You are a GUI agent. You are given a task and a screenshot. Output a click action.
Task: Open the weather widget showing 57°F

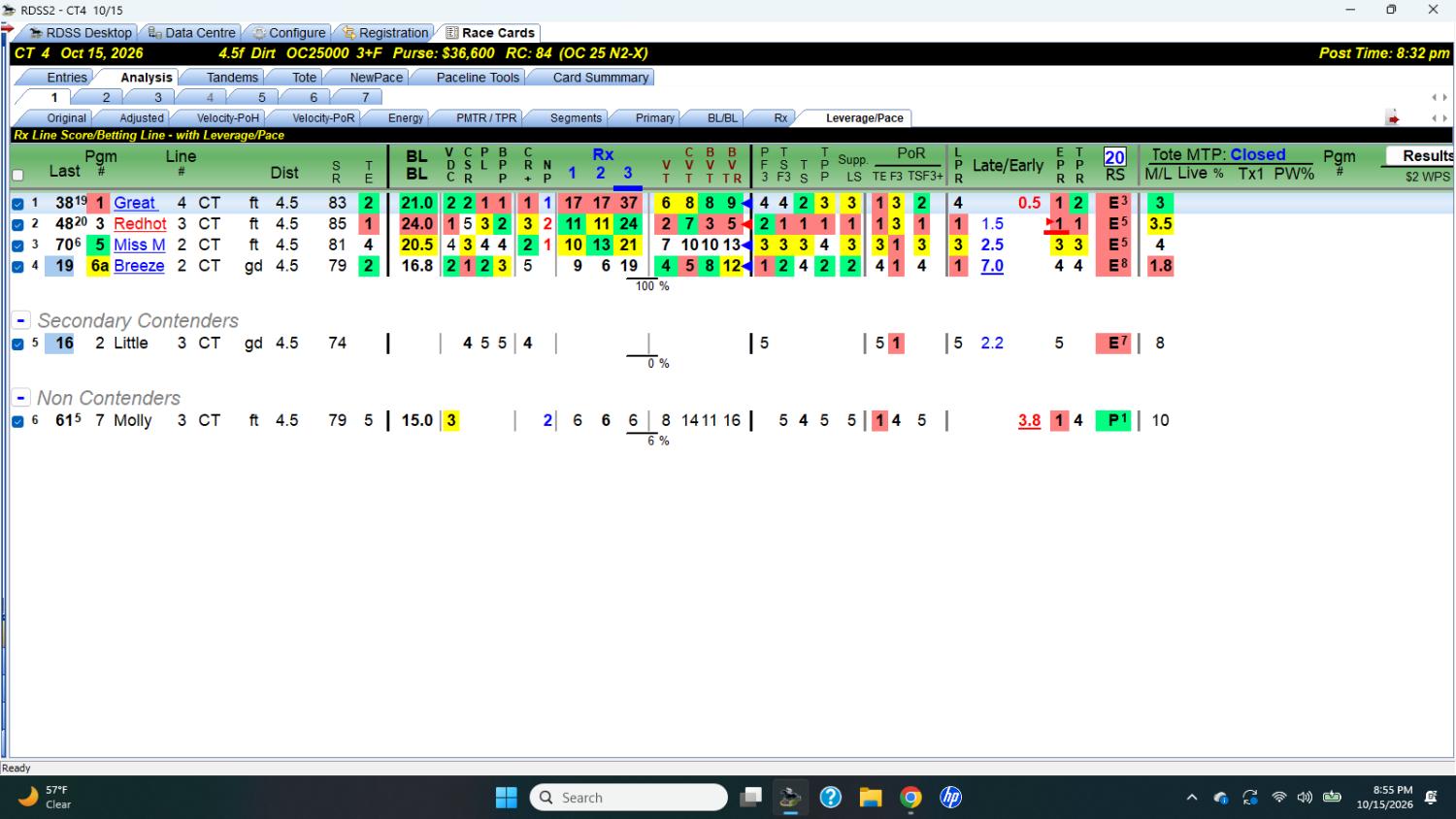(x=46, y=798)
